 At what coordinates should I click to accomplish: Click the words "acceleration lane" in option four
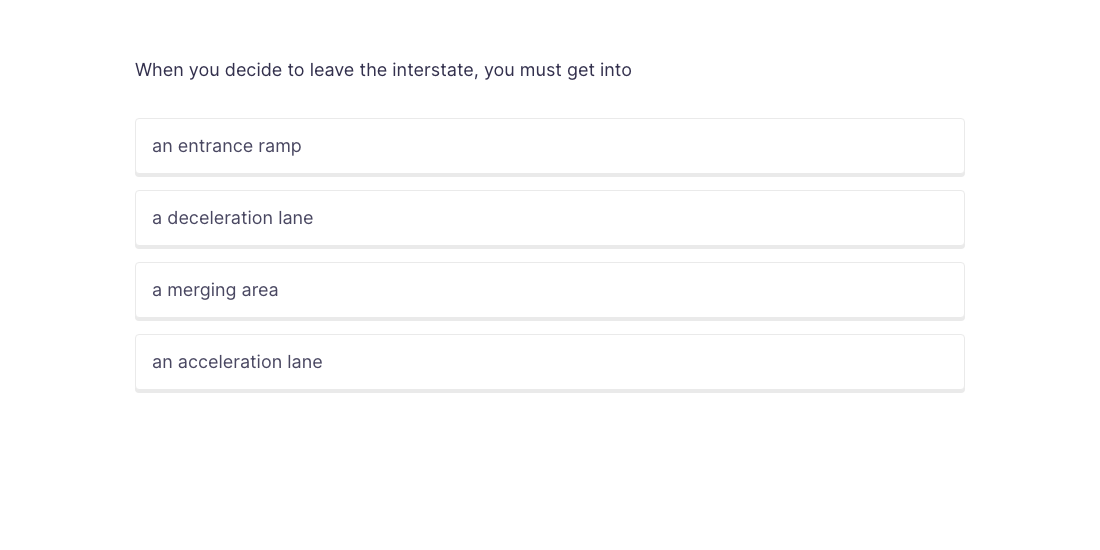[250, 362]
